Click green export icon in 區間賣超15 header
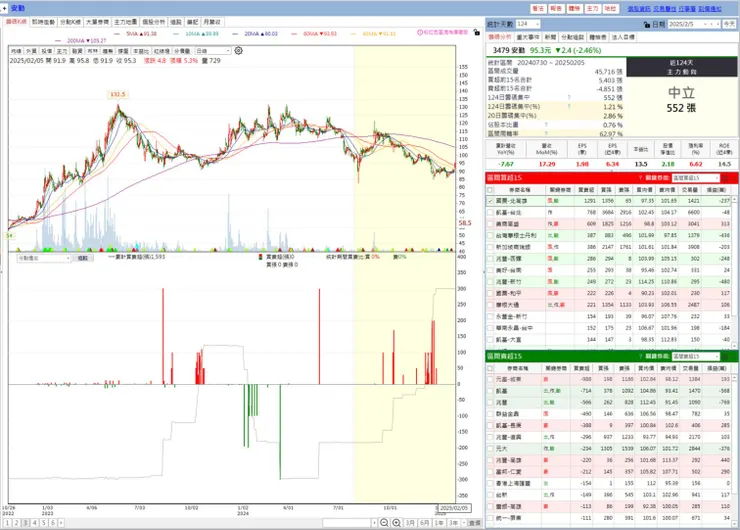Viewport: 740px width, 530px height. pyautogui.click(x=725, y=356)
